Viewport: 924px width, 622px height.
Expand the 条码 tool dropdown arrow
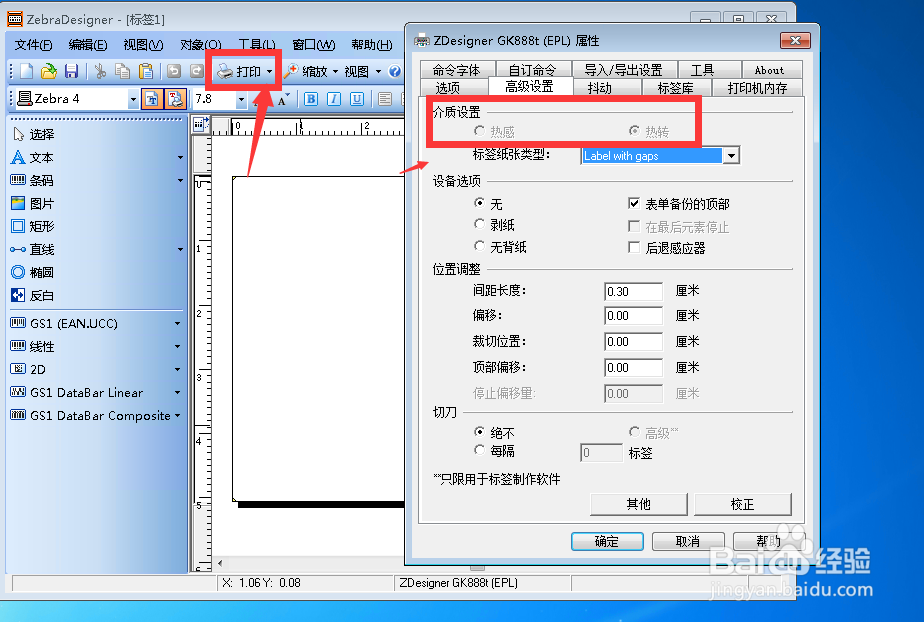coord(180,181)
